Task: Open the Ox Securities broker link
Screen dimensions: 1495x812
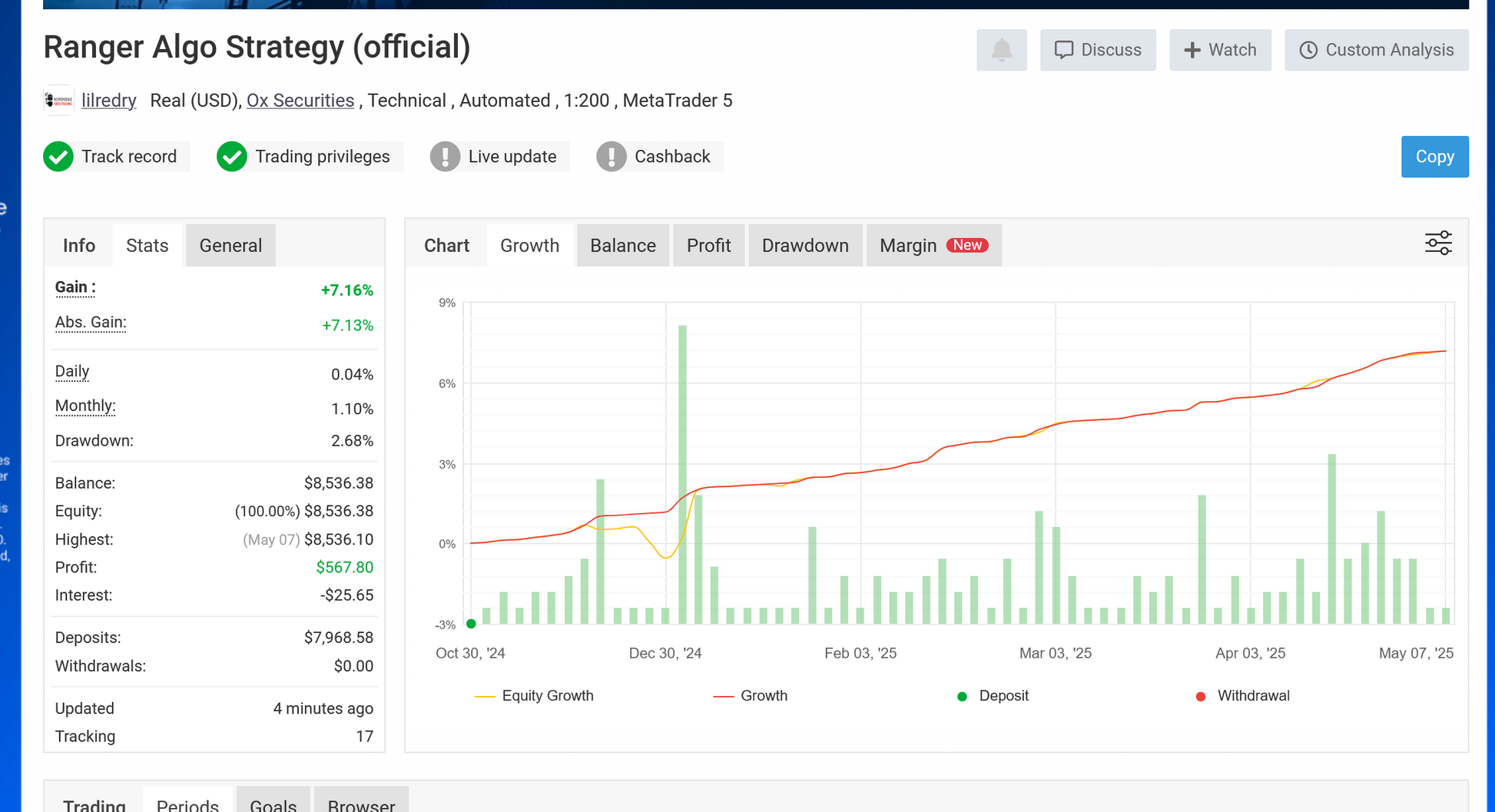Action: click(300, 101)
